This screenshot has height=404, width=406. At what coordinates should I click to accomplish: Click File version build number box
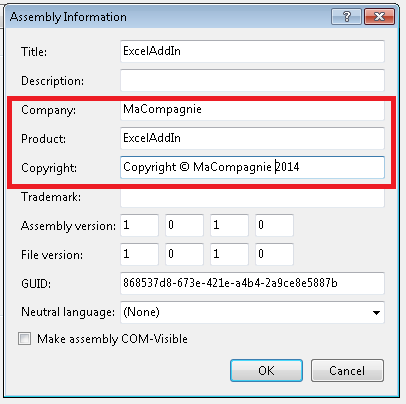tap(229, 254)
